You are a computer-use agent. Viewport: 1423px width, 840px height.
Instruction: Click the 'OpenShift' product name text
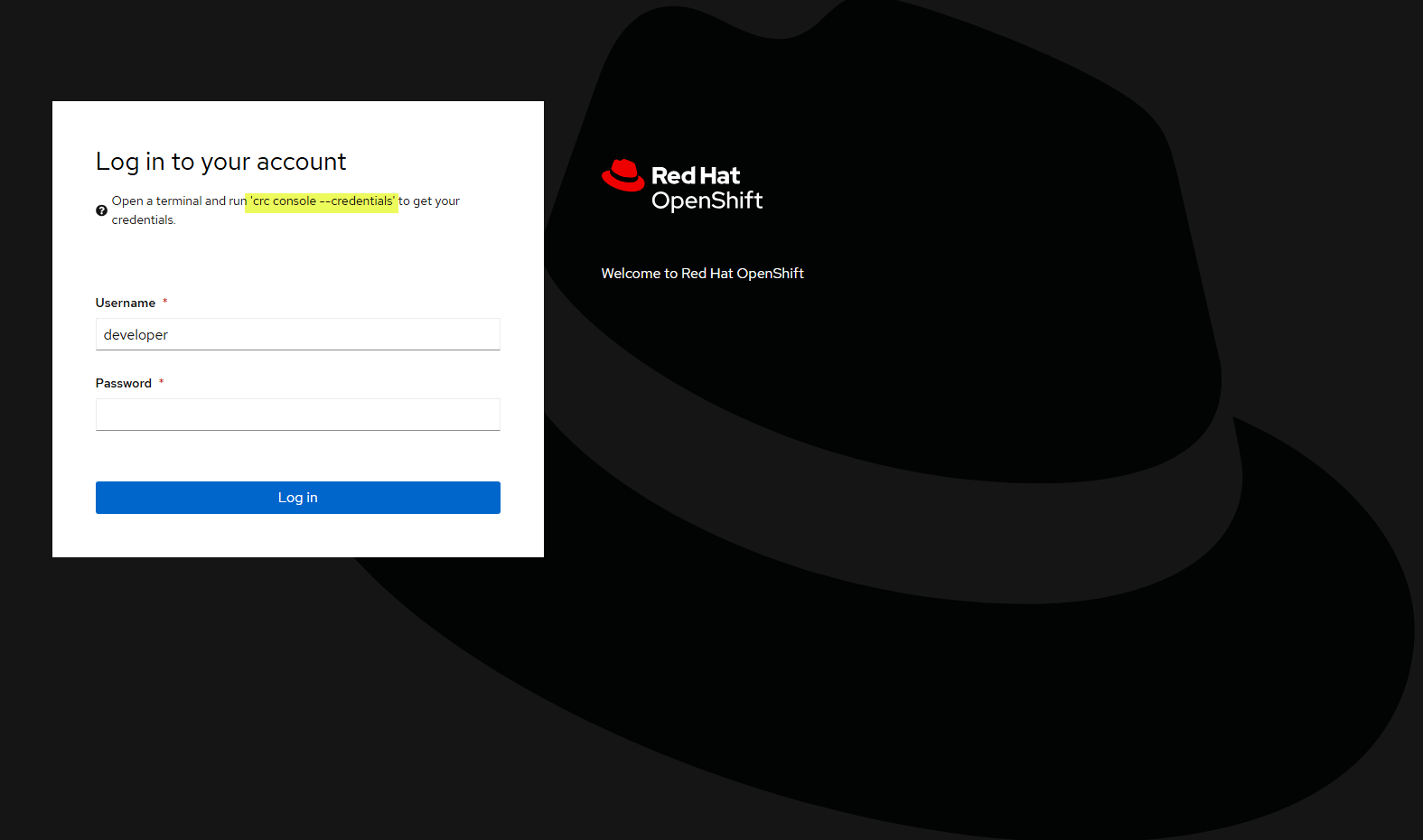707,201
